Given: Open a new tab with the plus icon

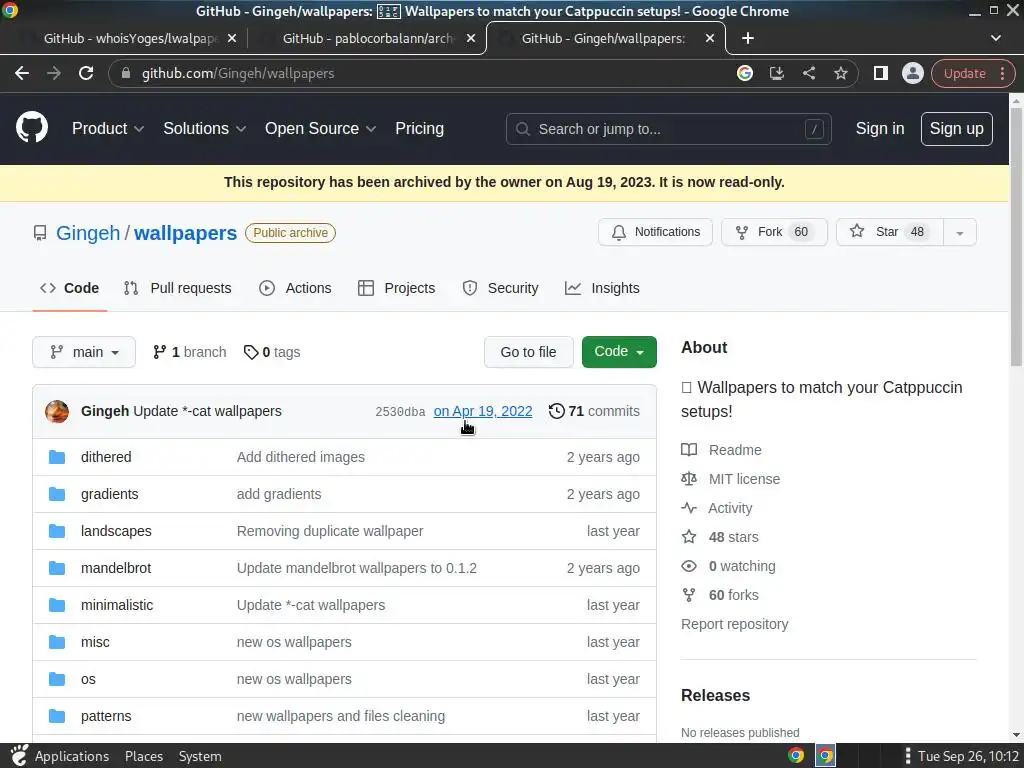Looking at the screenshot, I should pyautogui.click(x=748, y=39).
